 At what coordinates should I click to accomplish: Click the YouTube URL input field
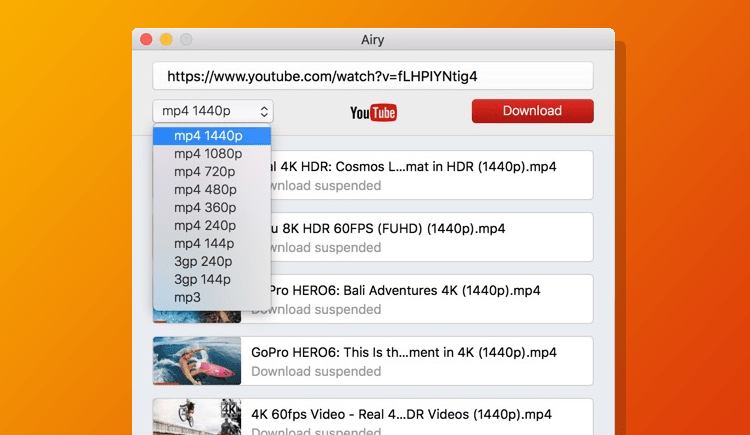click(x=373, y=76)
